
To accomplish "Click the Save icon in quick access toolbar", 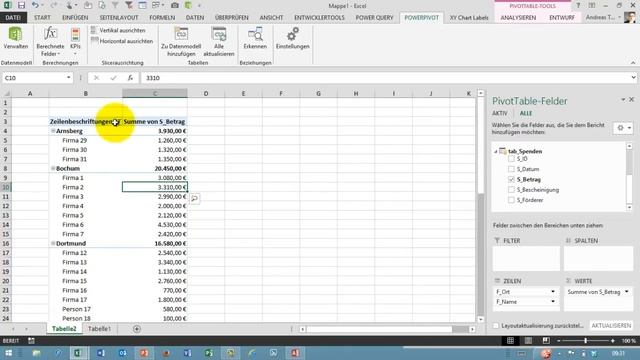I will point(21,6).
